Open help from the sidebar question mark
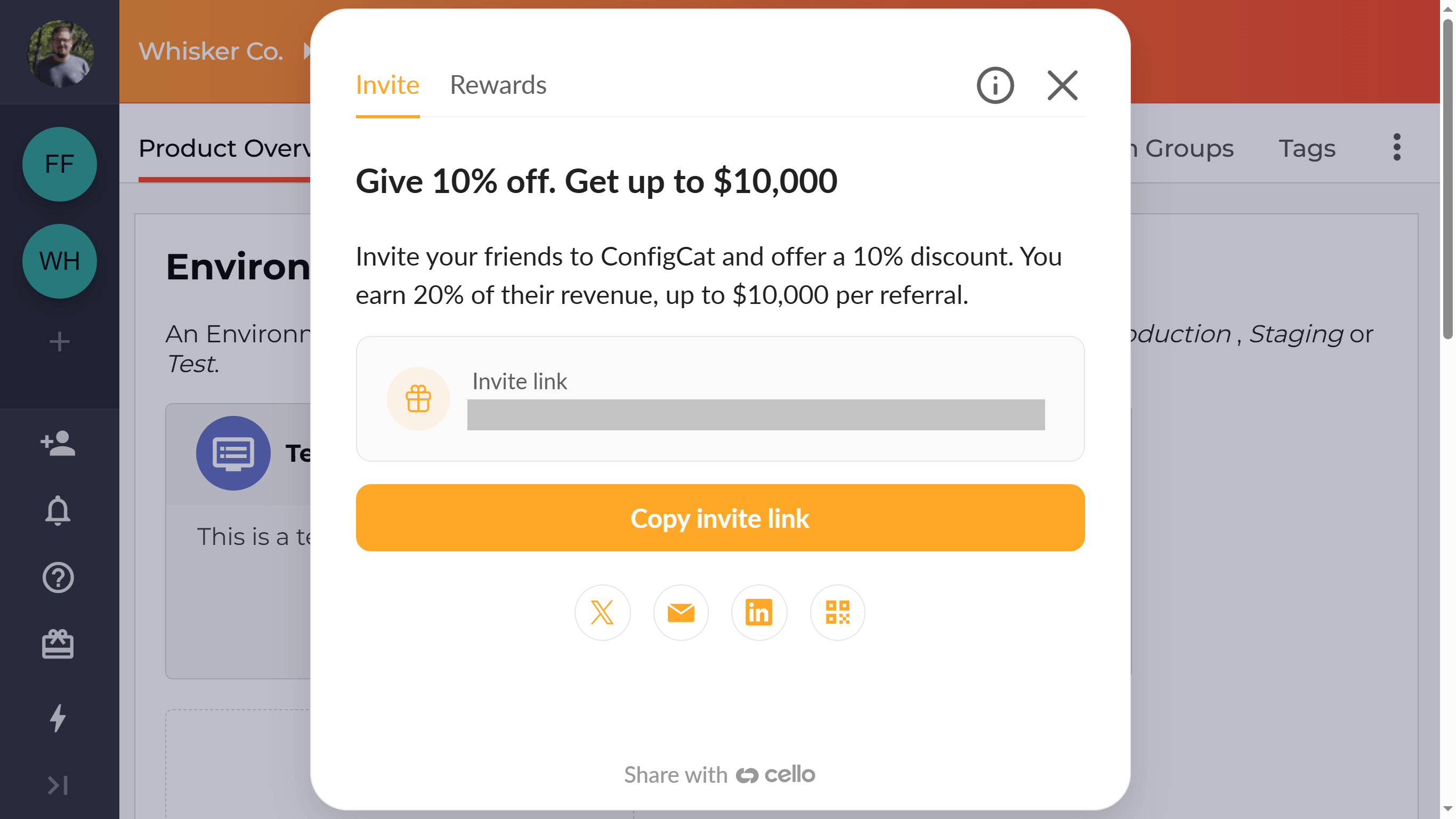The width and height of the screenshot is (1456, 819). coord(58,577)
